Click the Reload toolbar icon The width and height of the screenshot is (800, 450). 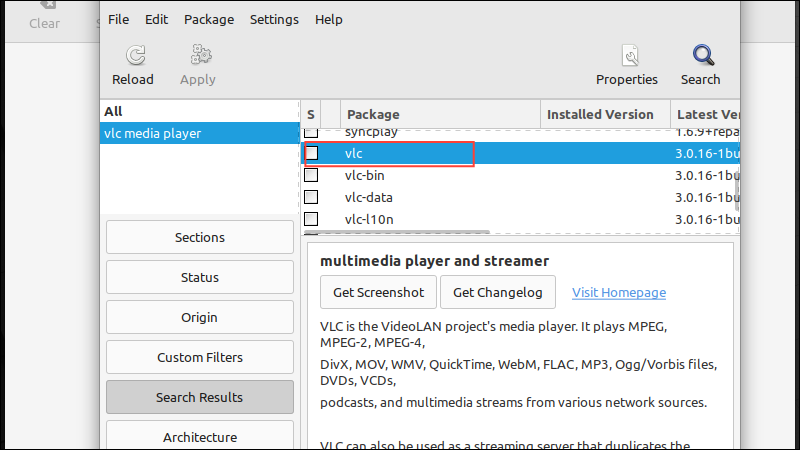click(x=136, y=56)
